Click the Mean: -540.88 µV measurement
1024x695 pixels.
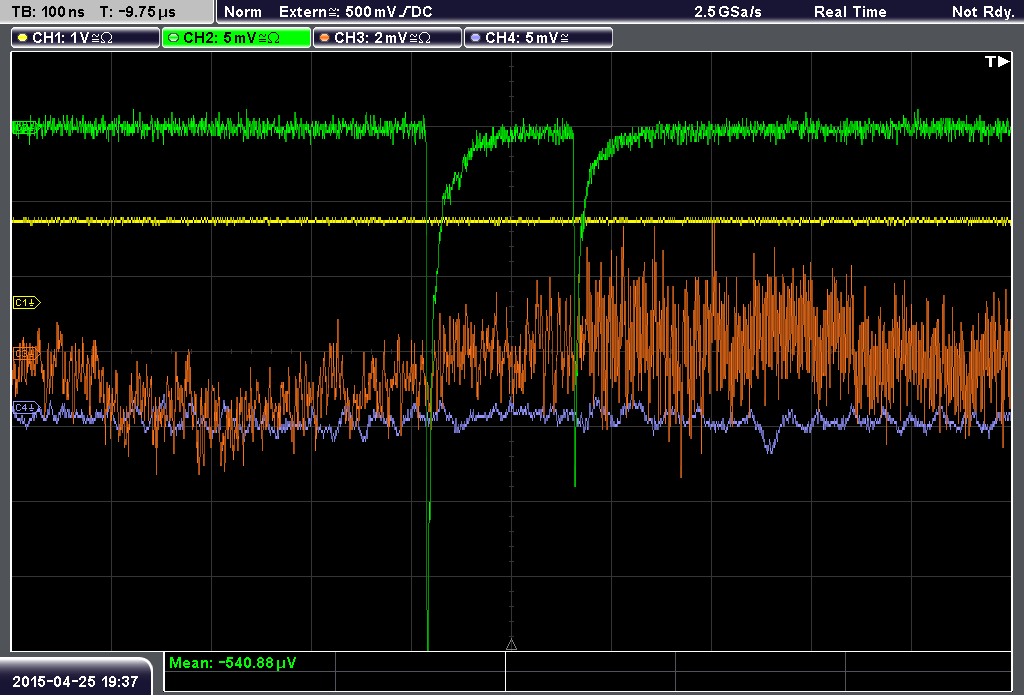[x=232, y=662]
